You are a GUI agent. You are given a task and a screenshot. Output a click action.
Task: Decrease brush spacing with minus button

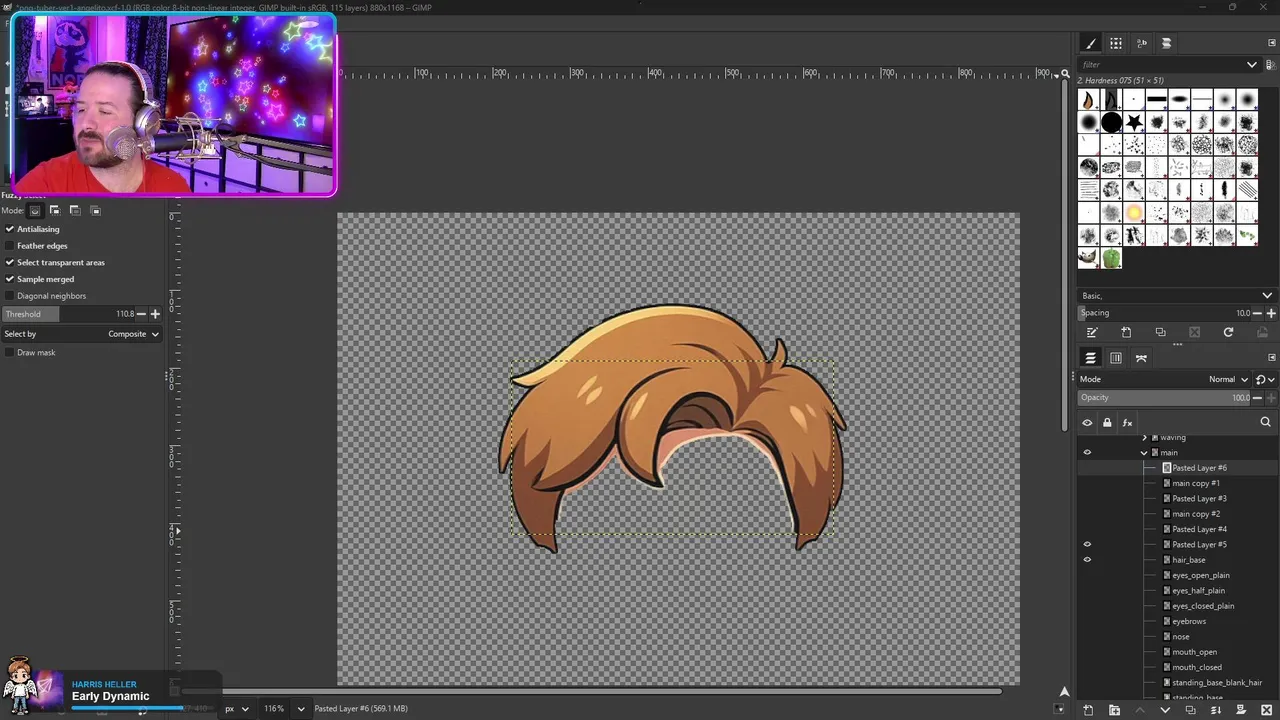(1257, 313)
